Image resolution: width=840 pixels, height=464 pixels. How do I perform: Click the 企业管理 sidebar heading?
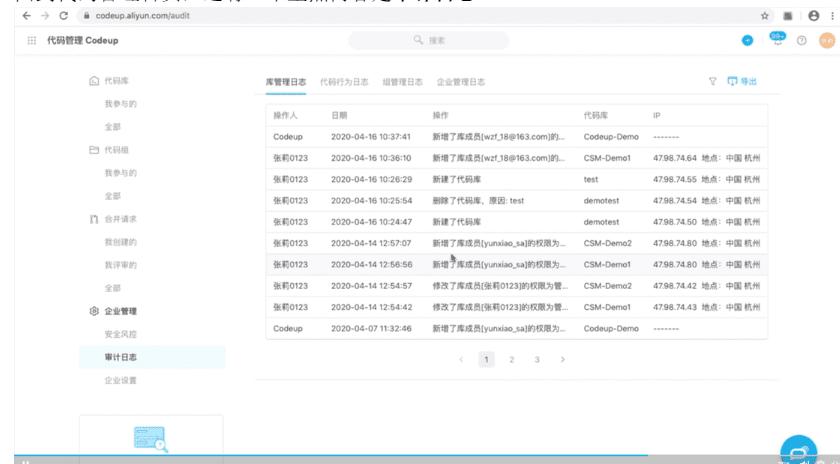coord(121,311)
